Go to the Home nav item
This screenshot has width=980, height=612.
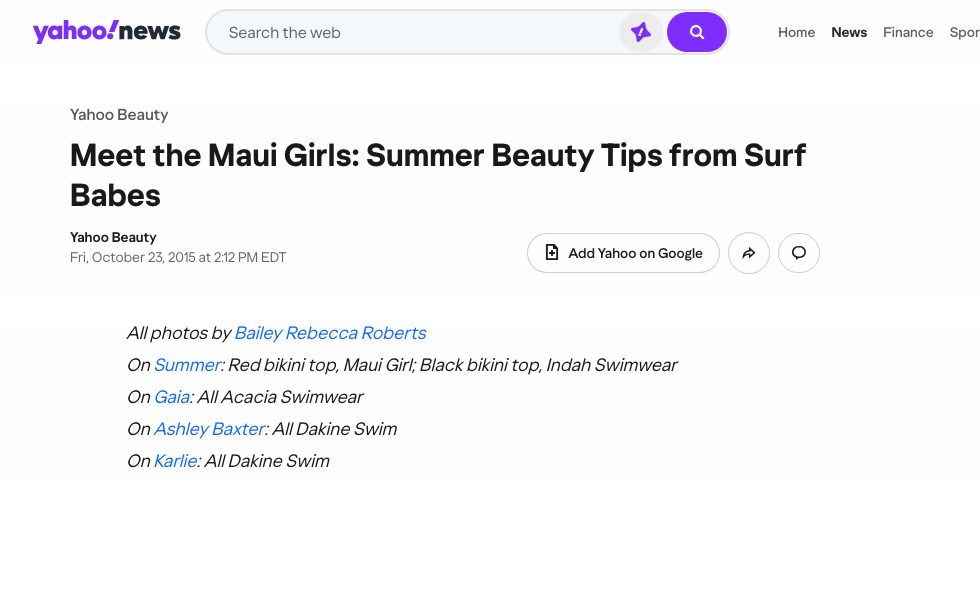click(796, 33)
